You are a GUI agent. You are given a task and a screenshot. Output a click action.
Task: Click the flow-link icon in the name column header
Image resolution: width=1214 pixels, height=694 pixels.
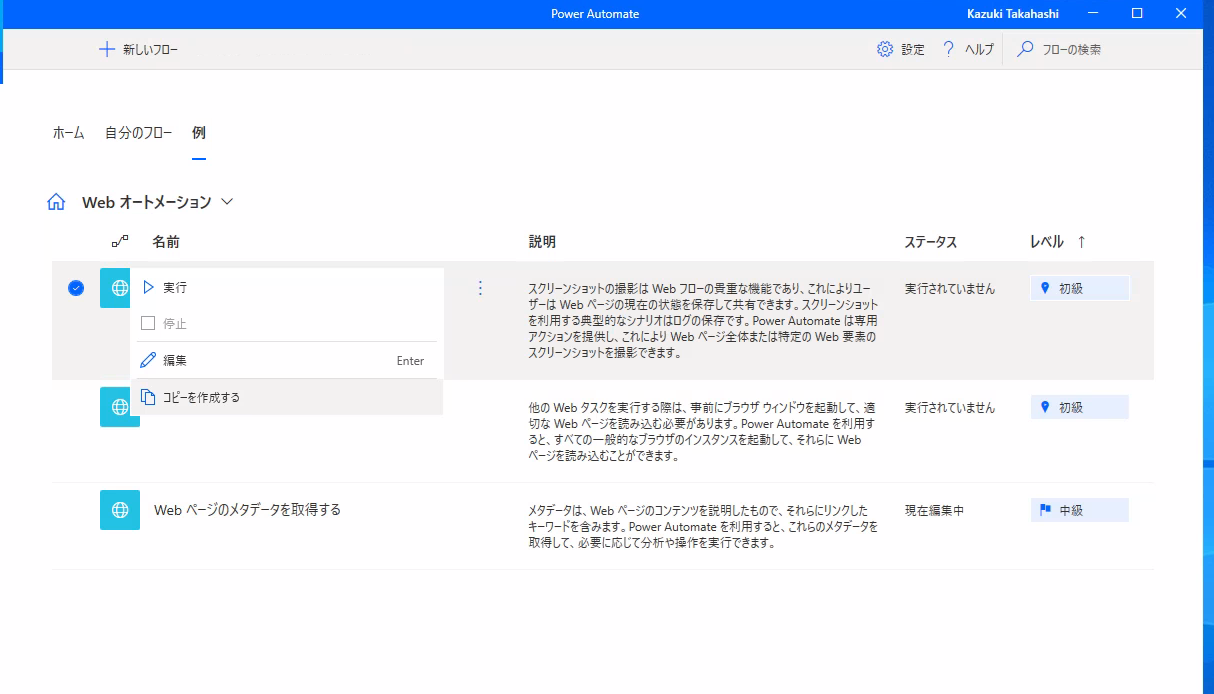point(120,241)
